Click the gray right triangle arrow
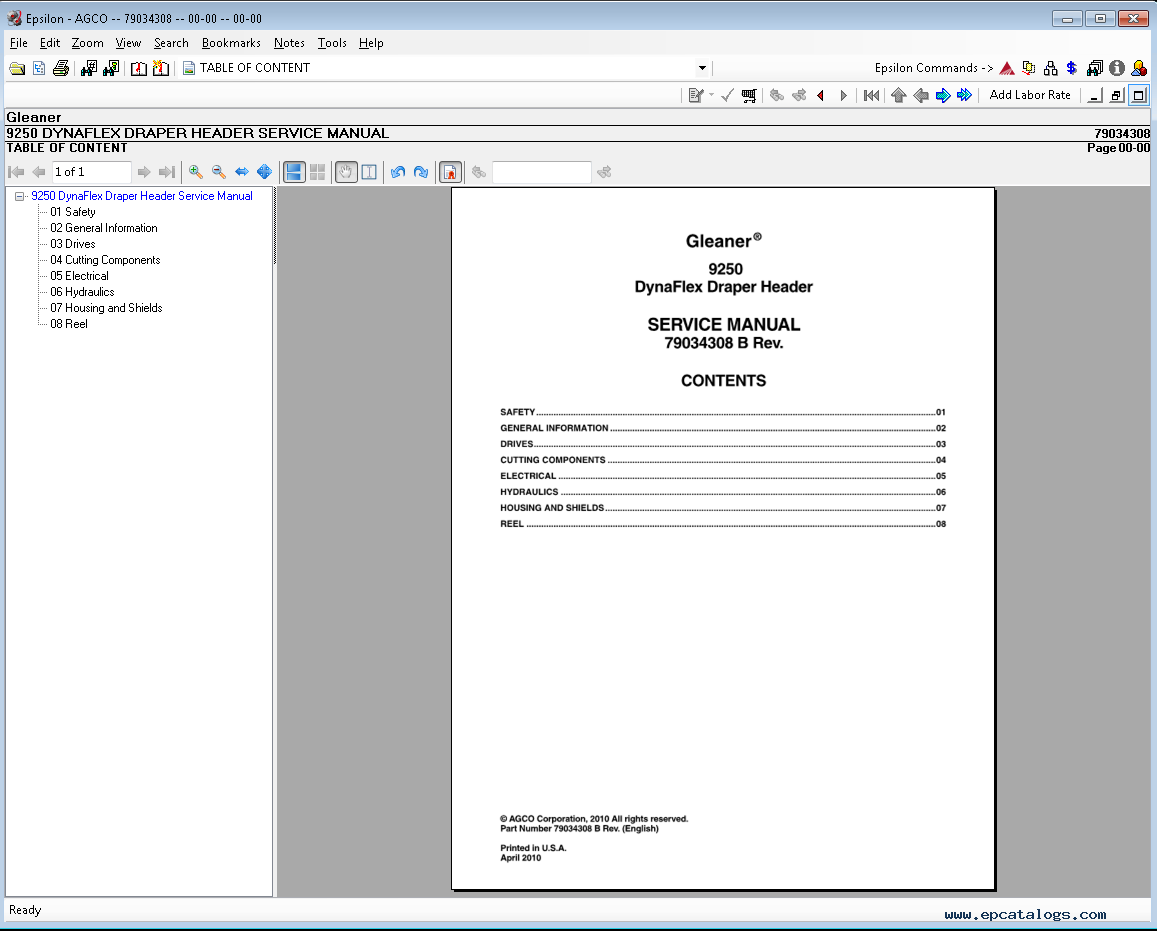1157x931 pixels. coord(843,95)
